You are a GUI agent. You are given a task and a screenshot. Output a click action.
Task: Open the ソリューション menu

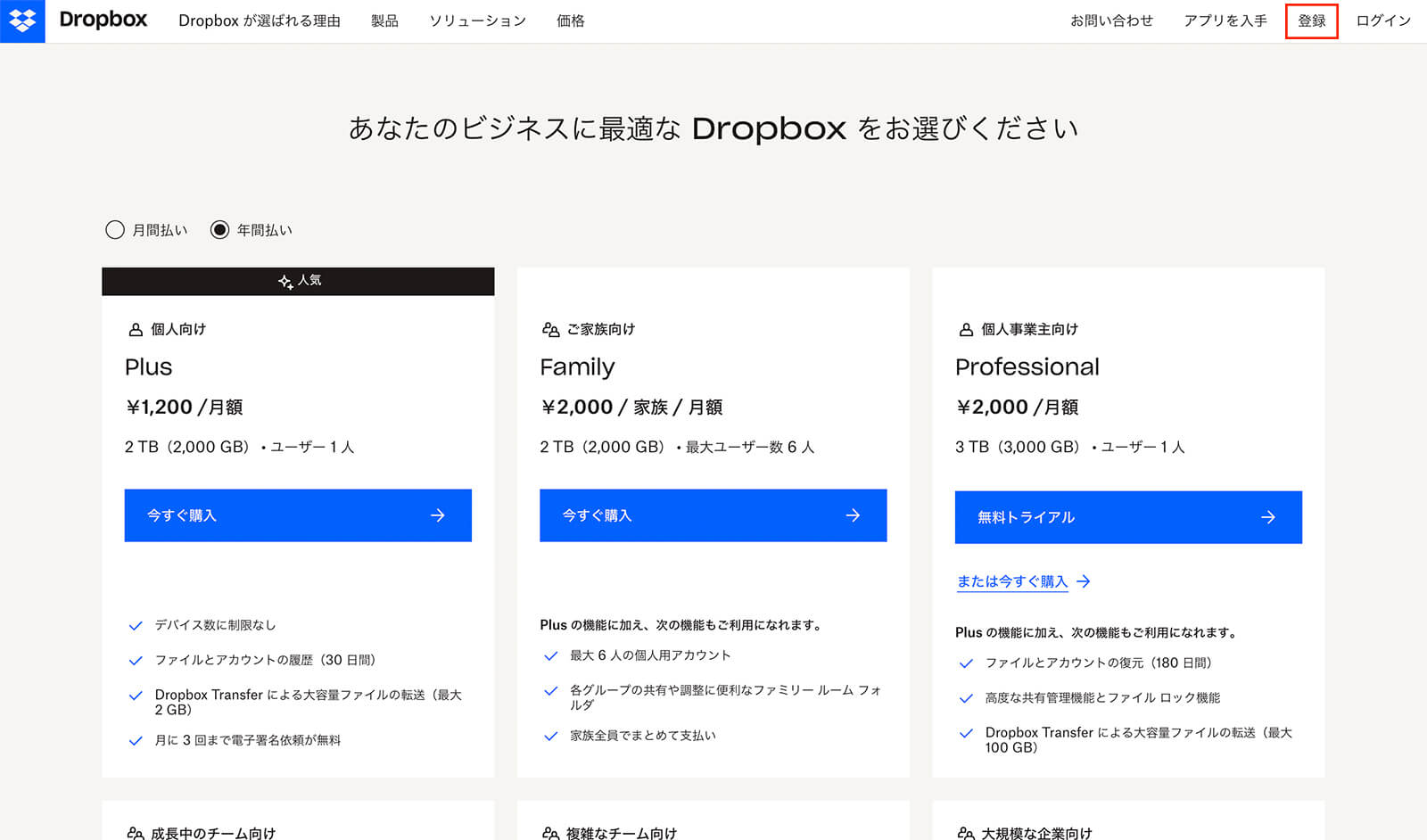(x=477, y=21)
